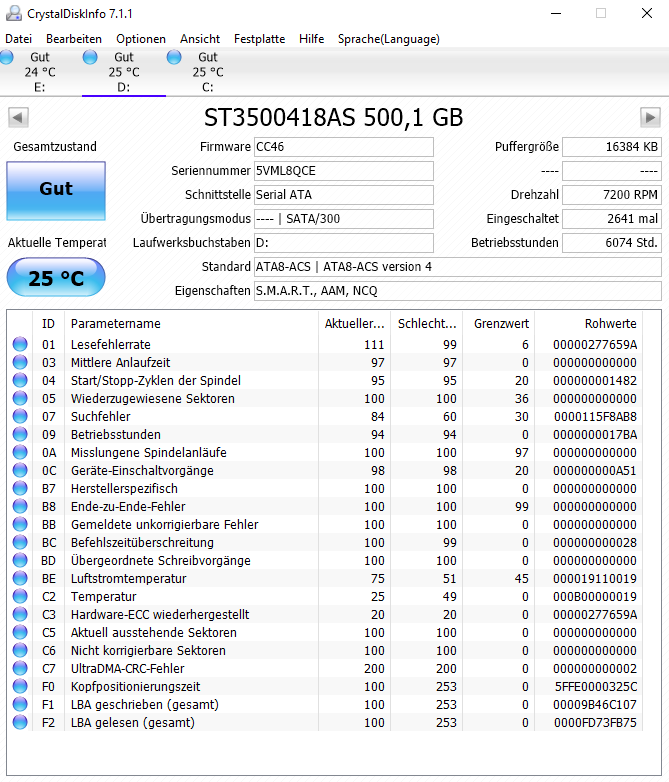Click the Gut health status button
This screenshot has height=782, width=669.
tap(56, 191)
